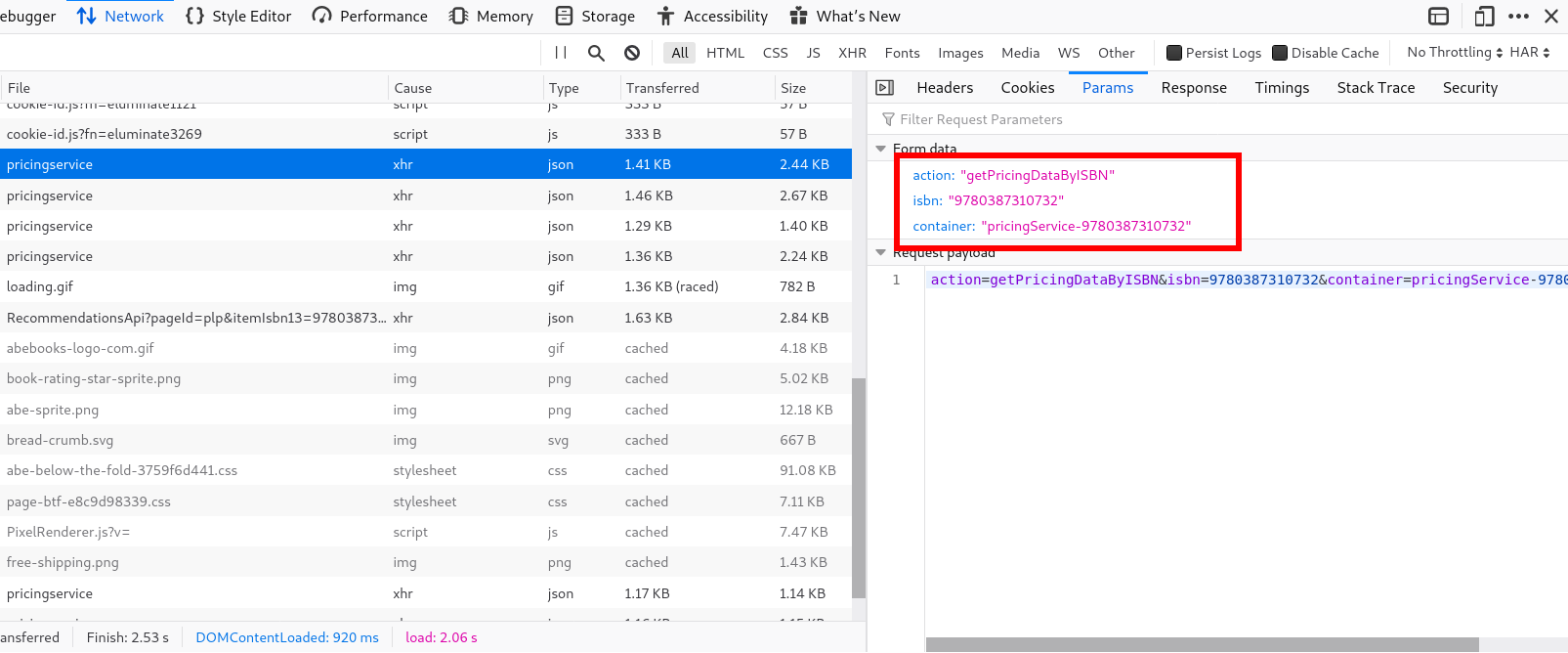Image resolution: width=1568 pixels, height=653 pixels.
Task: Select abebooks-logo-com.gif request
Action: [426, 348]
